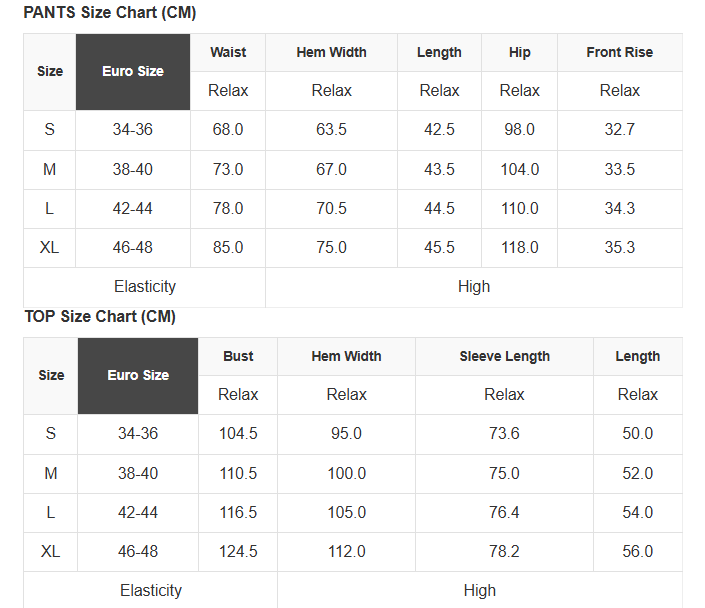Click the Elasticity label in the pants chart

click(145, 287)
